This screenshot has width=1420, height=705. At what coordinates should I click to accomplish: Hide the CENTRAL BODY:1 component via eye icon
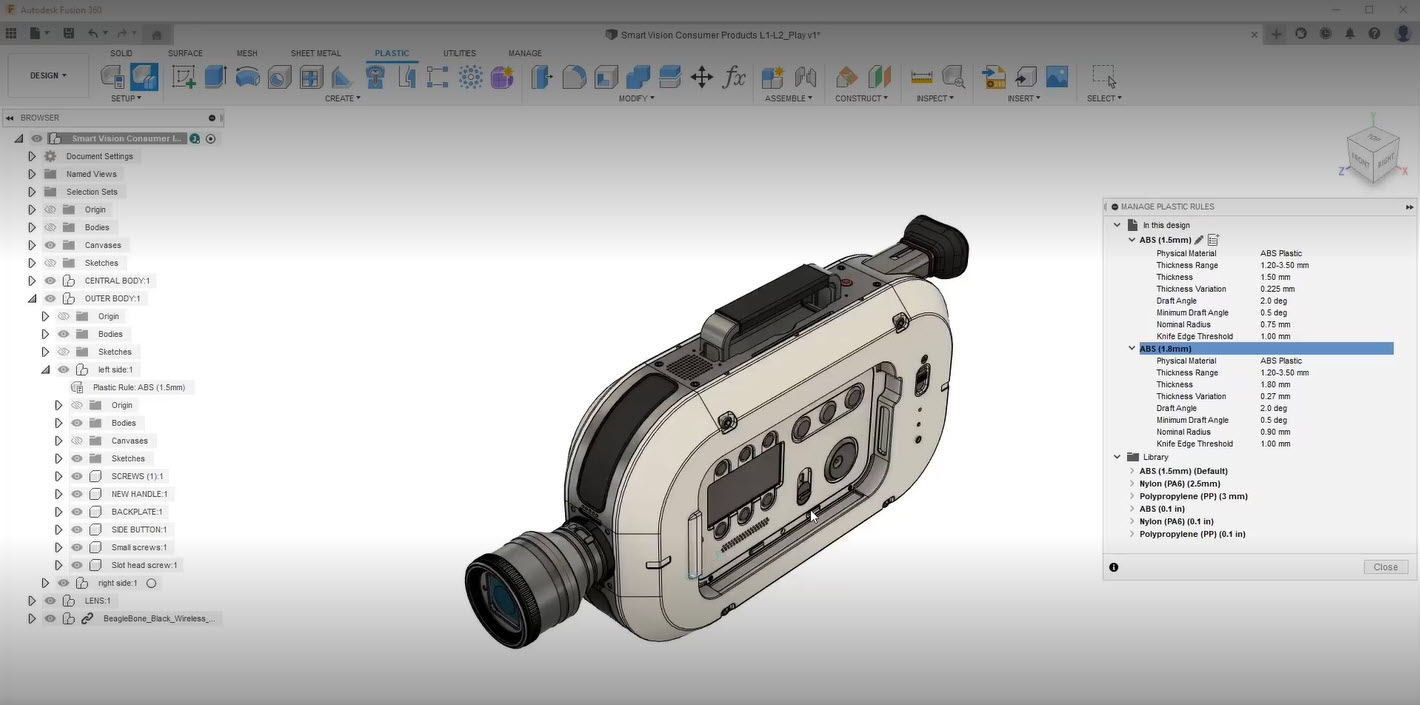click(50, 281)
